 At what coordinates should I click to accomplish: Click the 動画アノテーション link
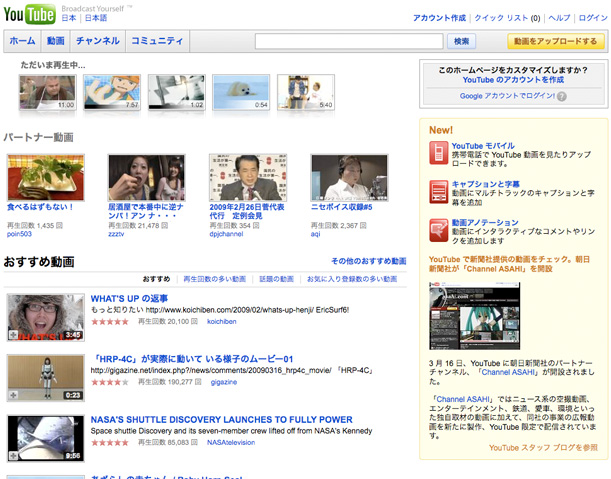point(485,223)
